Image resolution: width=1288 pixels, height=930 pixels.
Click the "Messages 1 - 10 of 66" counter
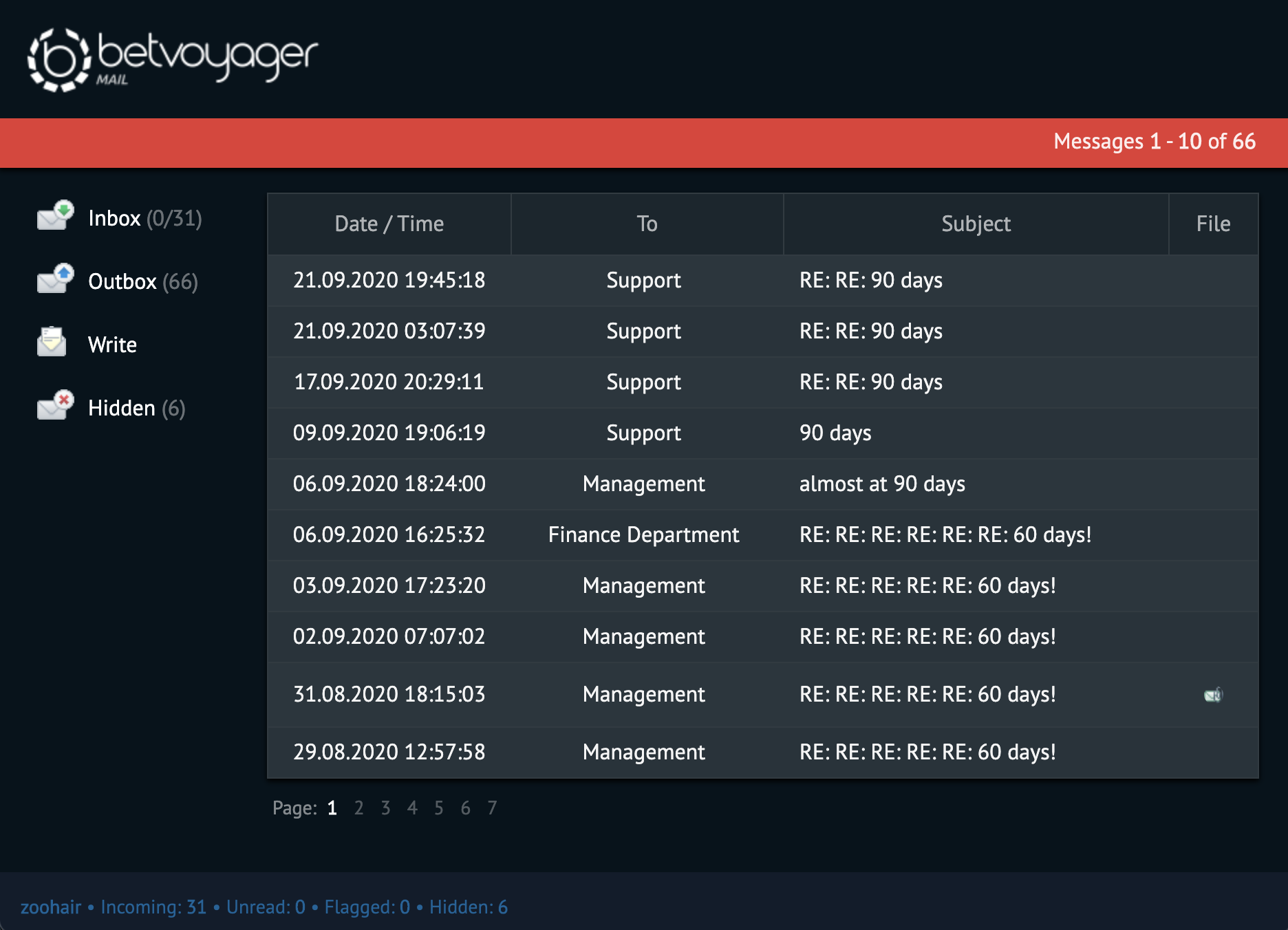click(x=1155, y=142)
